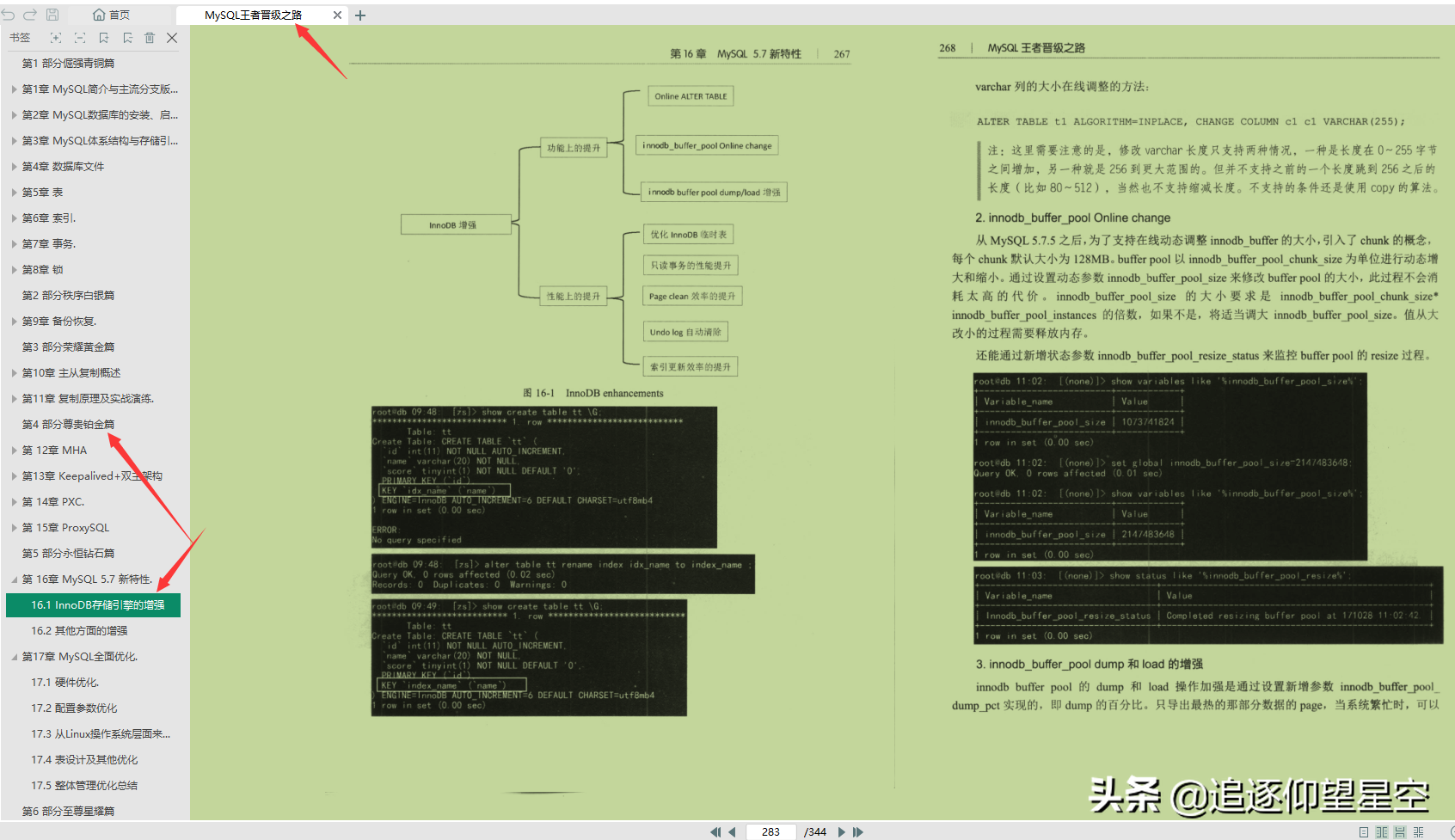Click total pages text /344
Image resolution: width=1455 pixels, height=840 pixels.
(815, 831)
